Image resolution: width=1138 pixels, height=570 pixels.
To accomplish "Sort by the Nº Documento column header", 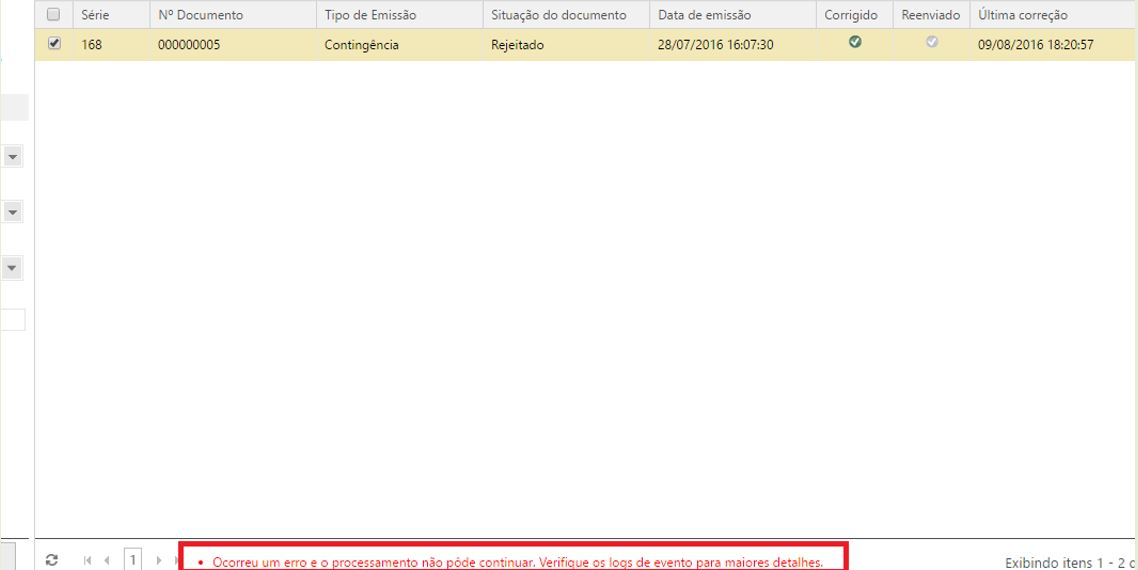I will coord(200,15).
